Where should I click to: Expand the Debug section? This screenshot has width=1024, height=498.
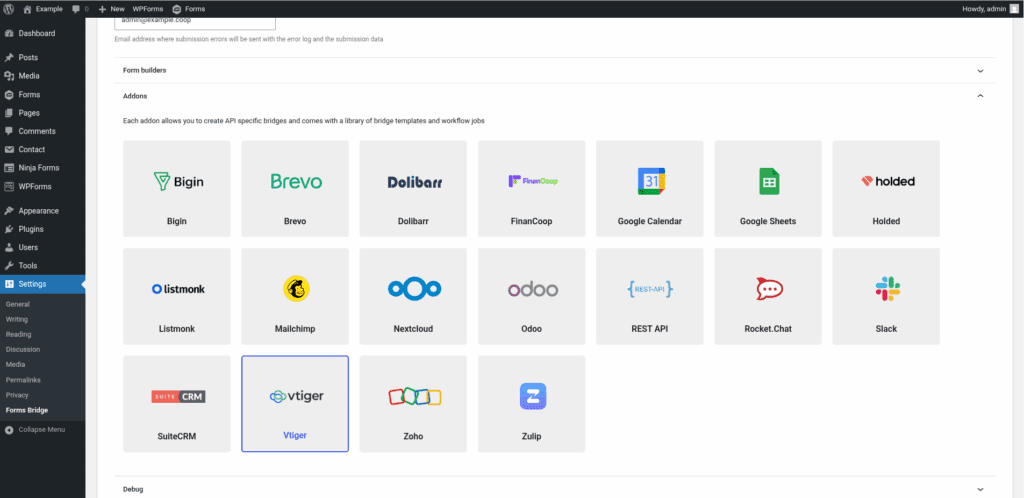point(554,489)
